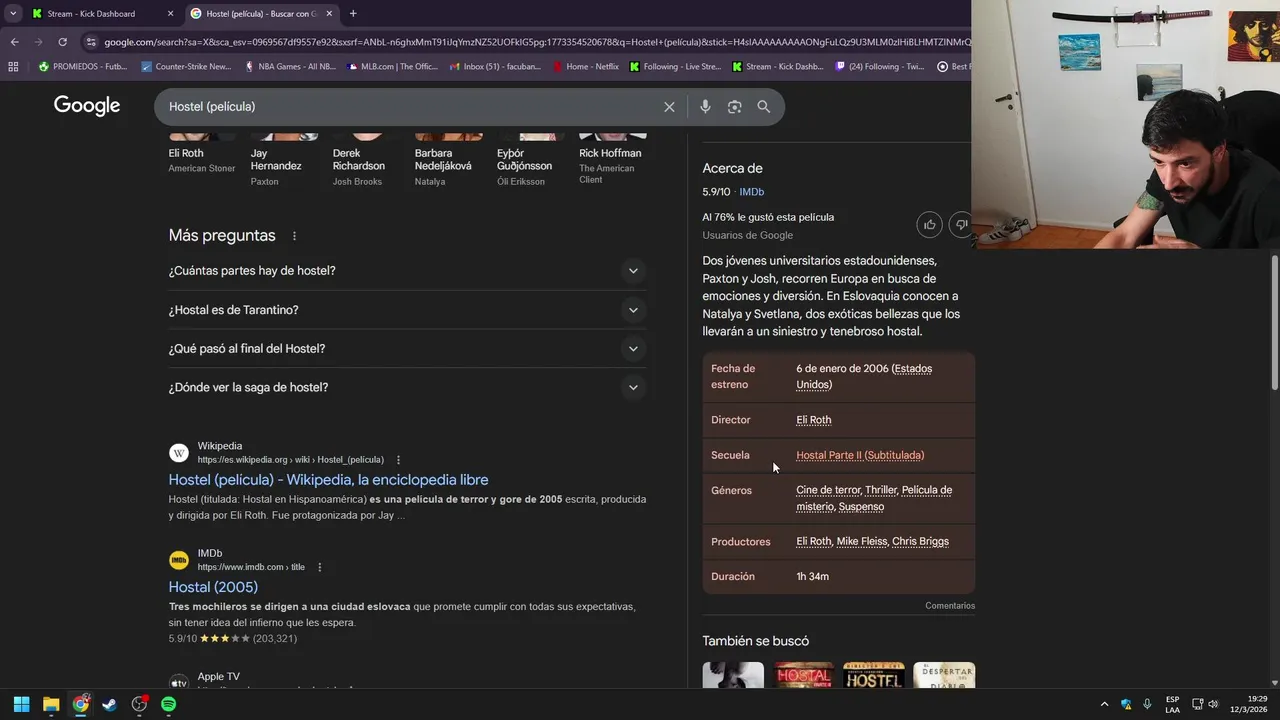Click thumbs down for this movie
The width and height of the screenshot is (1280, 720).
click(x=960, y=225)
